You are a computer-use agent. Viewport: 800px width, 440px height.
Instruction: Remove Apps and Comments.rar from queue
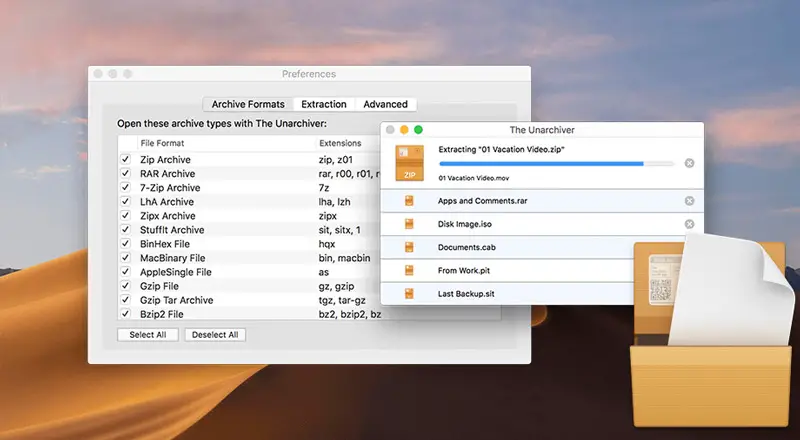pyautogui.click(x=689, y=201)
